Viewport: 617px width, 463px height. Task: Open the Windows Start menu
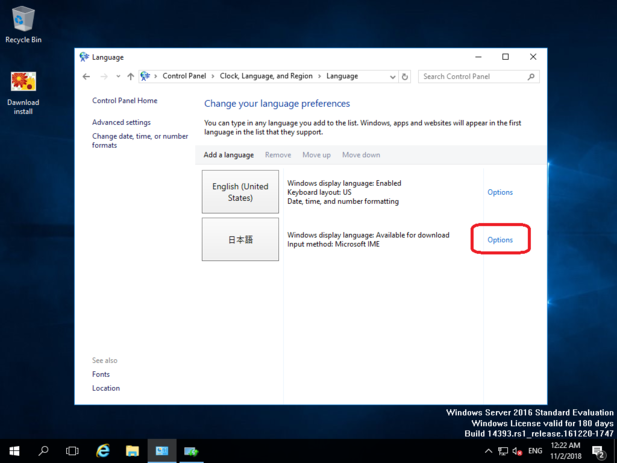[x=15, y=451]
